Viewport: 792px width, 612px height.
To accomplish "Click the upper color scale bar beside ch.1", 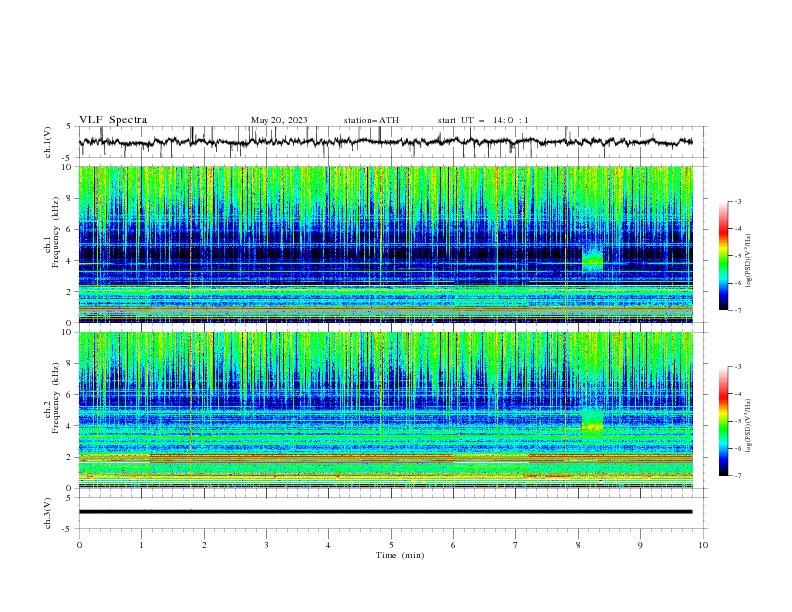I will coord(724,255).
